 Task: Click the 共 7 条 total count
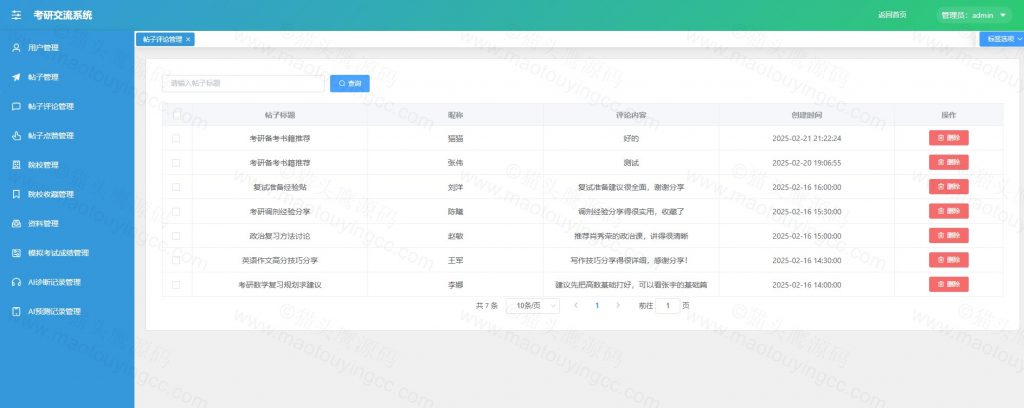click(x=487, y=306)
